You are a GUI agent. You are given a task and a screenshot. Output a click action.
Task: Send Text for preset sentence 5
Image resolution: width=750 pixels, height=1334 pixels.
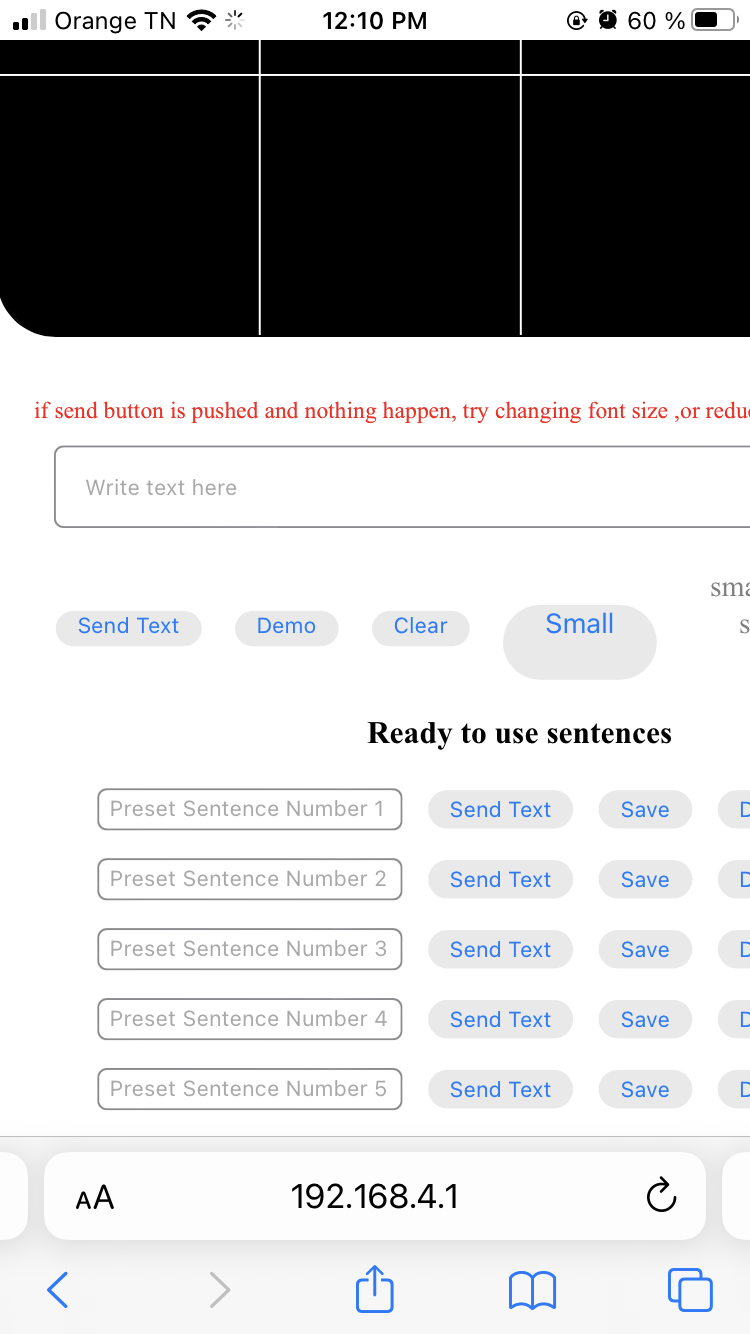pyautogui.click(x=500, y=1090)
